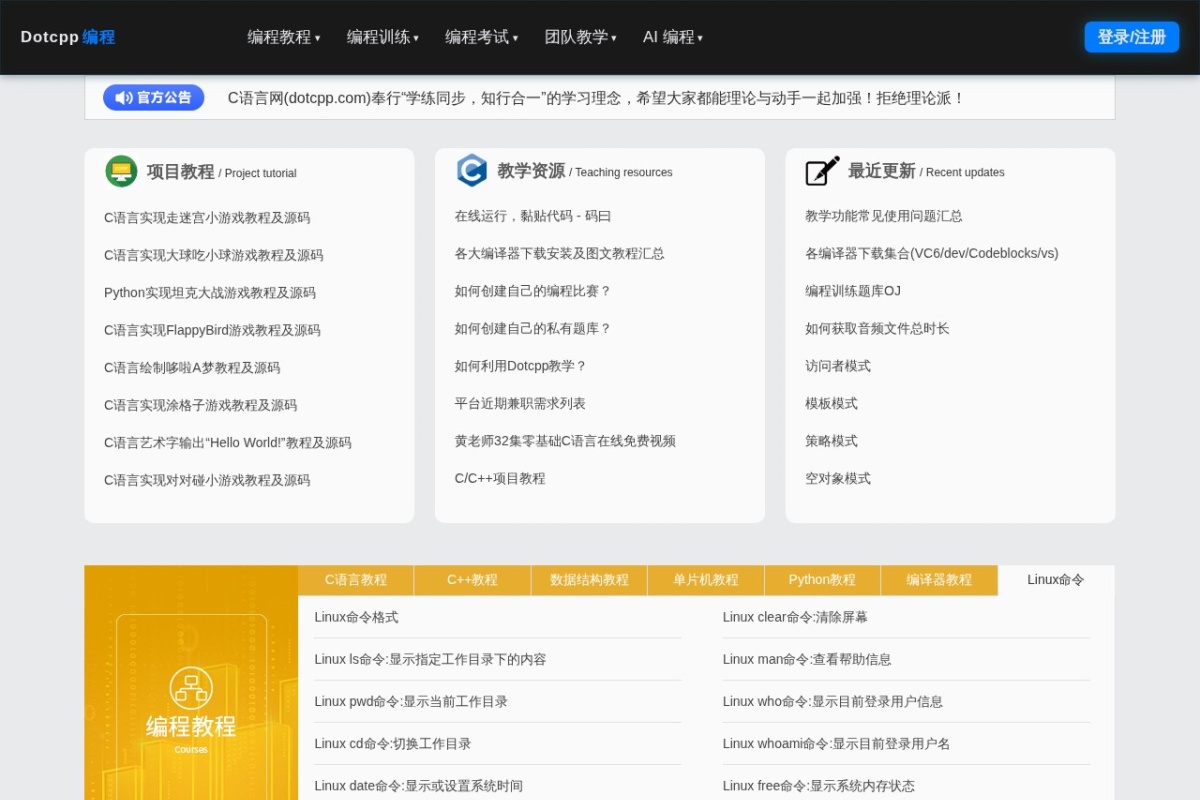
Task: Open 各编译器下载集合(VC6/dev/Codeblocks/vs)
Action: [x=932, y=253]
